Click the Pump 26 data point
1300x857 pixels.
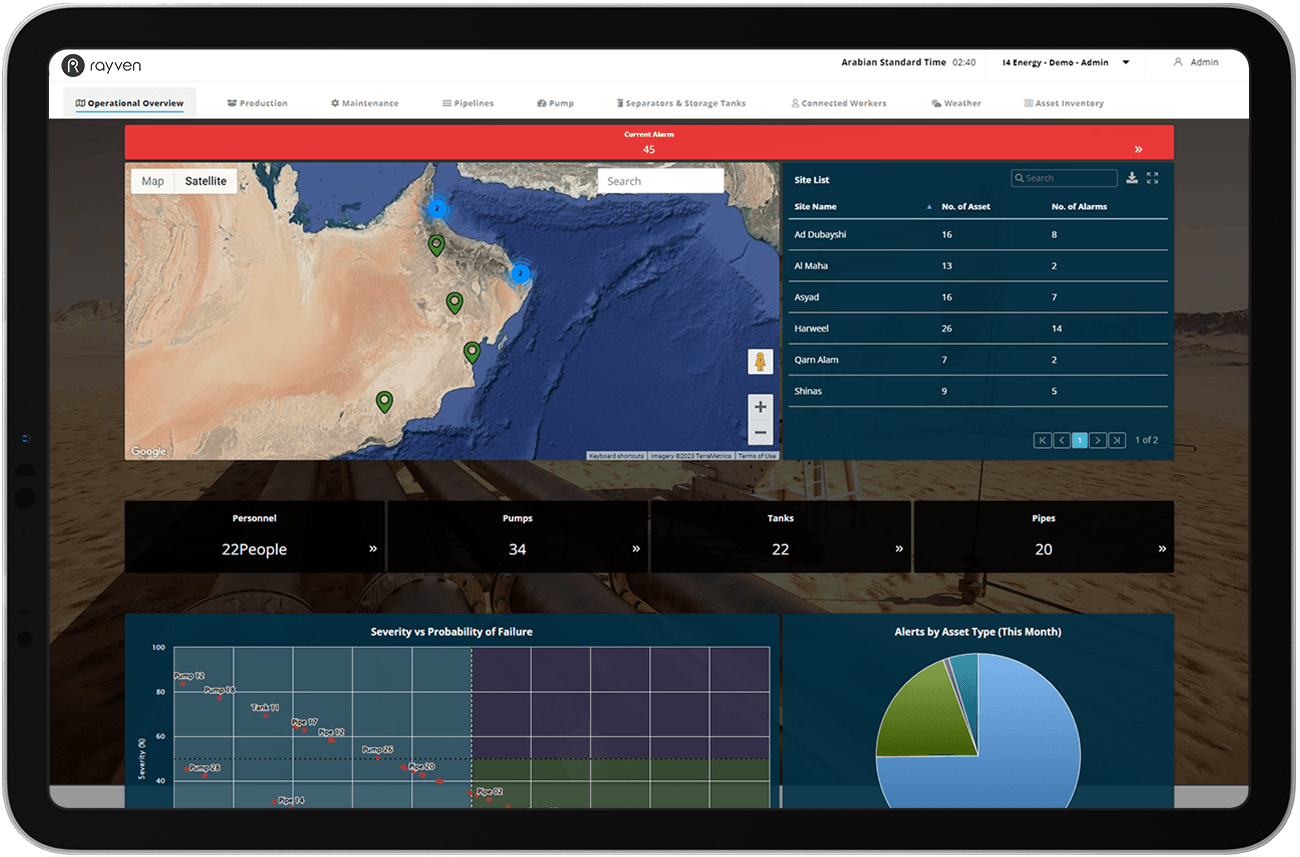pyautogui.click(x=377, y=757)
